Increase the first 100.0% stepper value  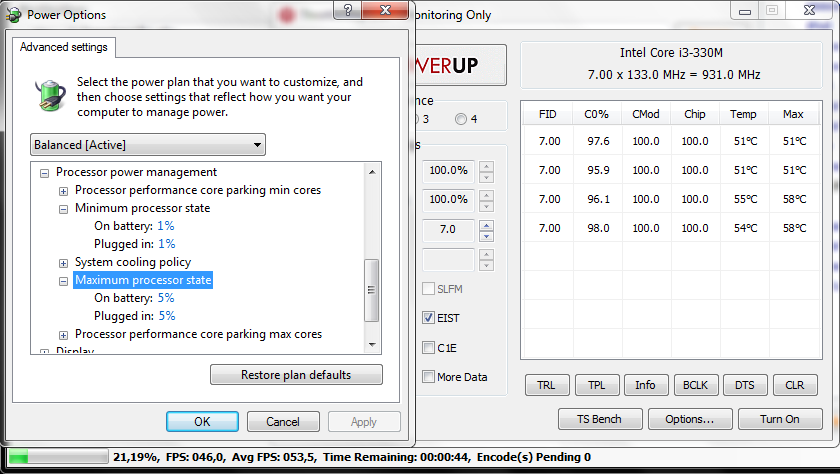point(486,166)
